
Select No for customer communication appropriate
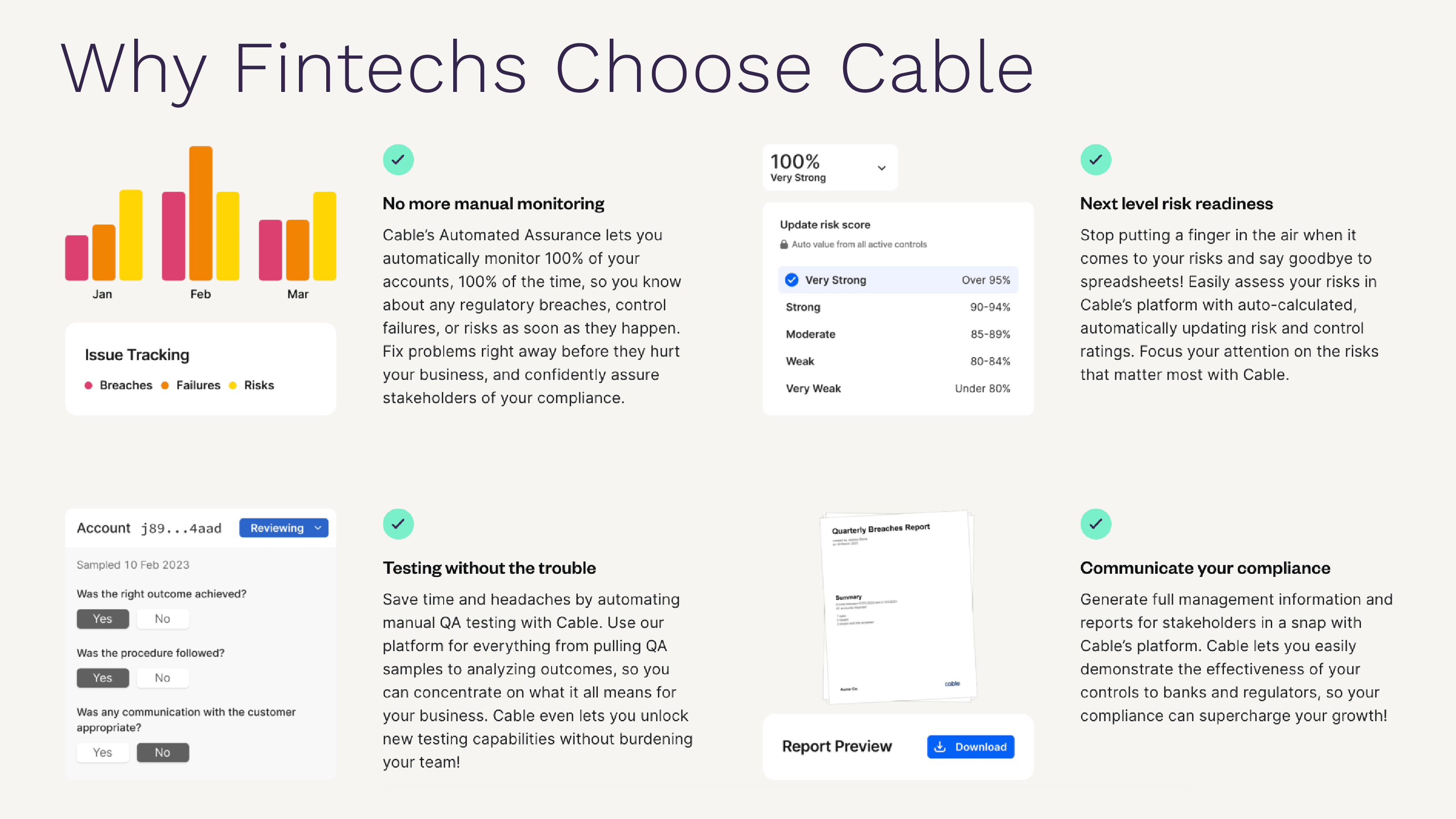coord(162,752)
